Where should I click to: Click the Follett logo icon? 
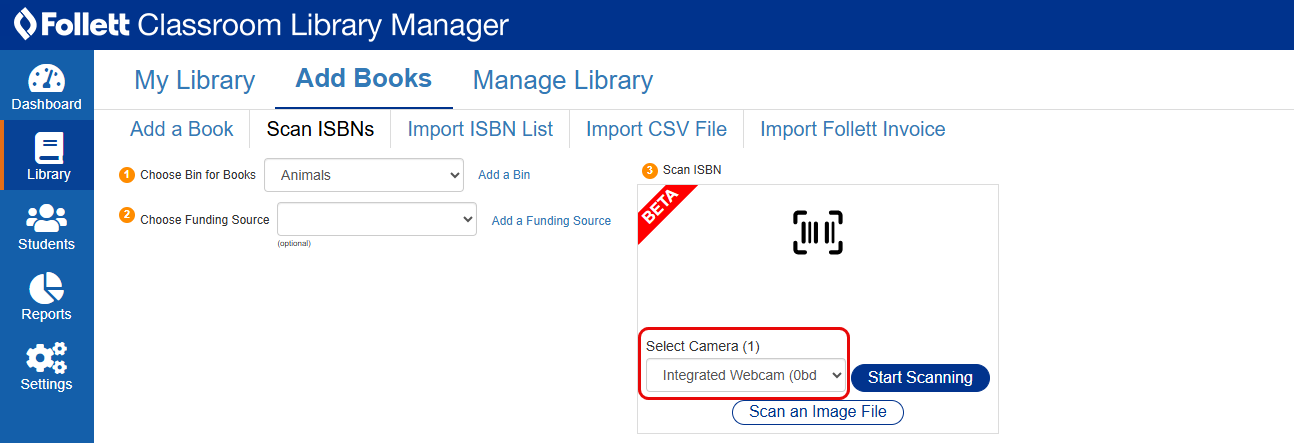point(24,24)
